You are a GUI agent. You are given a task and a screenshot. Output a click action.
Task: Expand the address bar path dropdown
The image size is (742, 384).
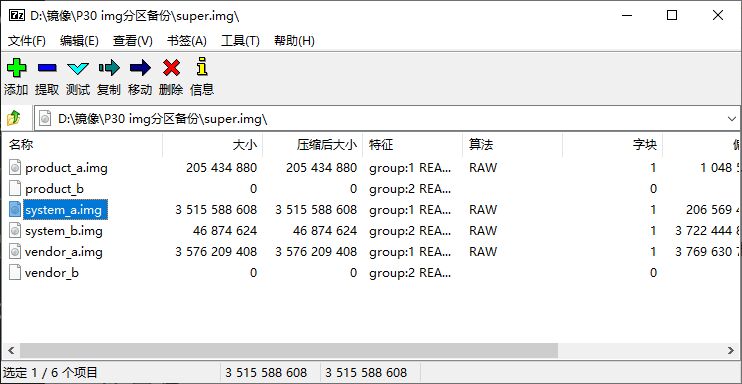(x=732, y=119)
